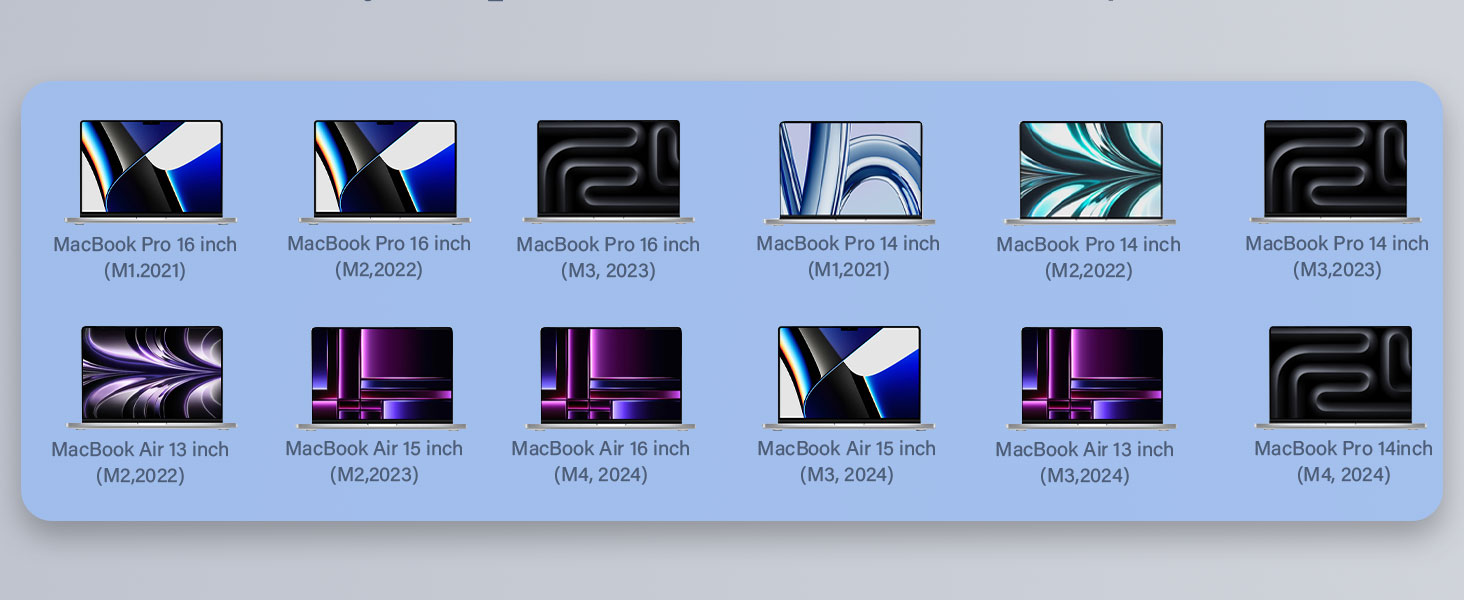Choose the MacBook Pro 14 inch M1 2021 laptop image
This screenshot has height=600, width=1464.
[850, 169]
